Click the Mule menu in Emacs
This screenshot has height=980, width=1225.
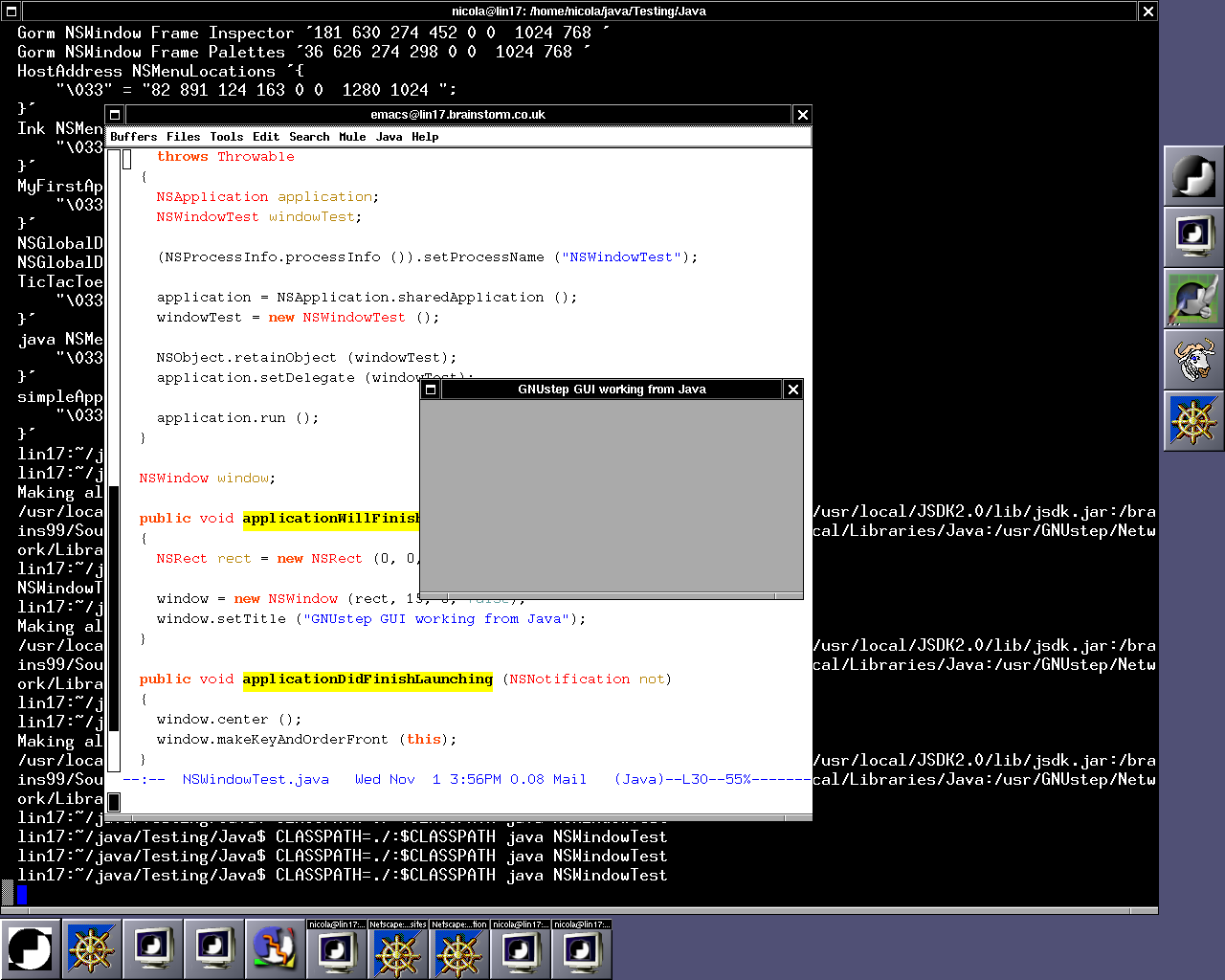click(x=352, y=137)
